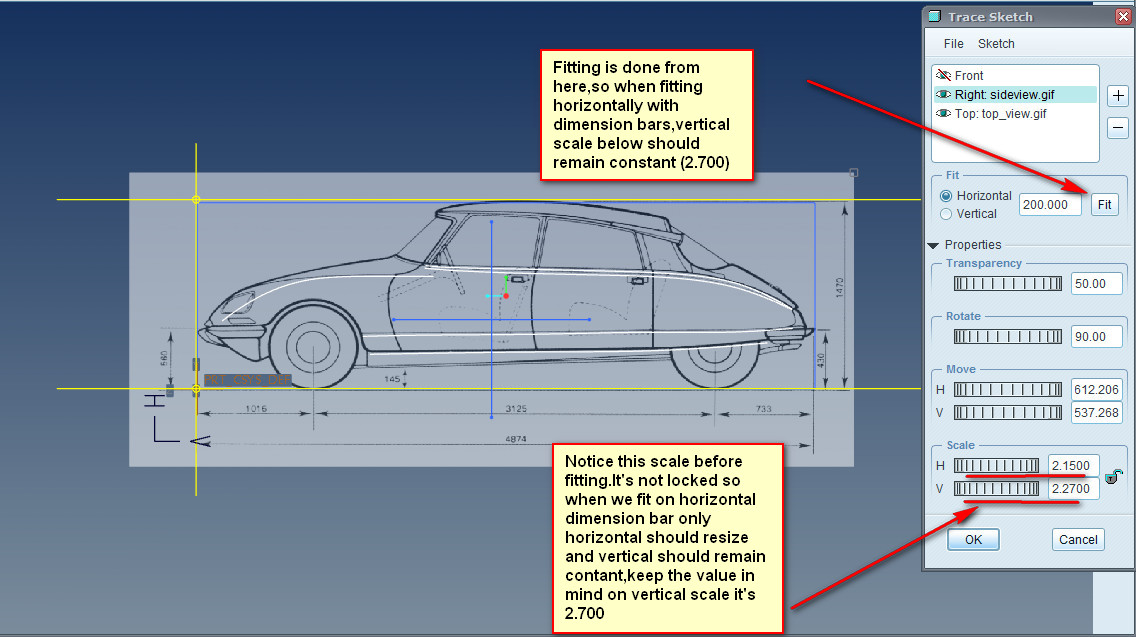Image resolution: width=1136 pixels, height=637 pixels.
Task: Click the upper yellow guide intersection handle
Action: [196, 199]
